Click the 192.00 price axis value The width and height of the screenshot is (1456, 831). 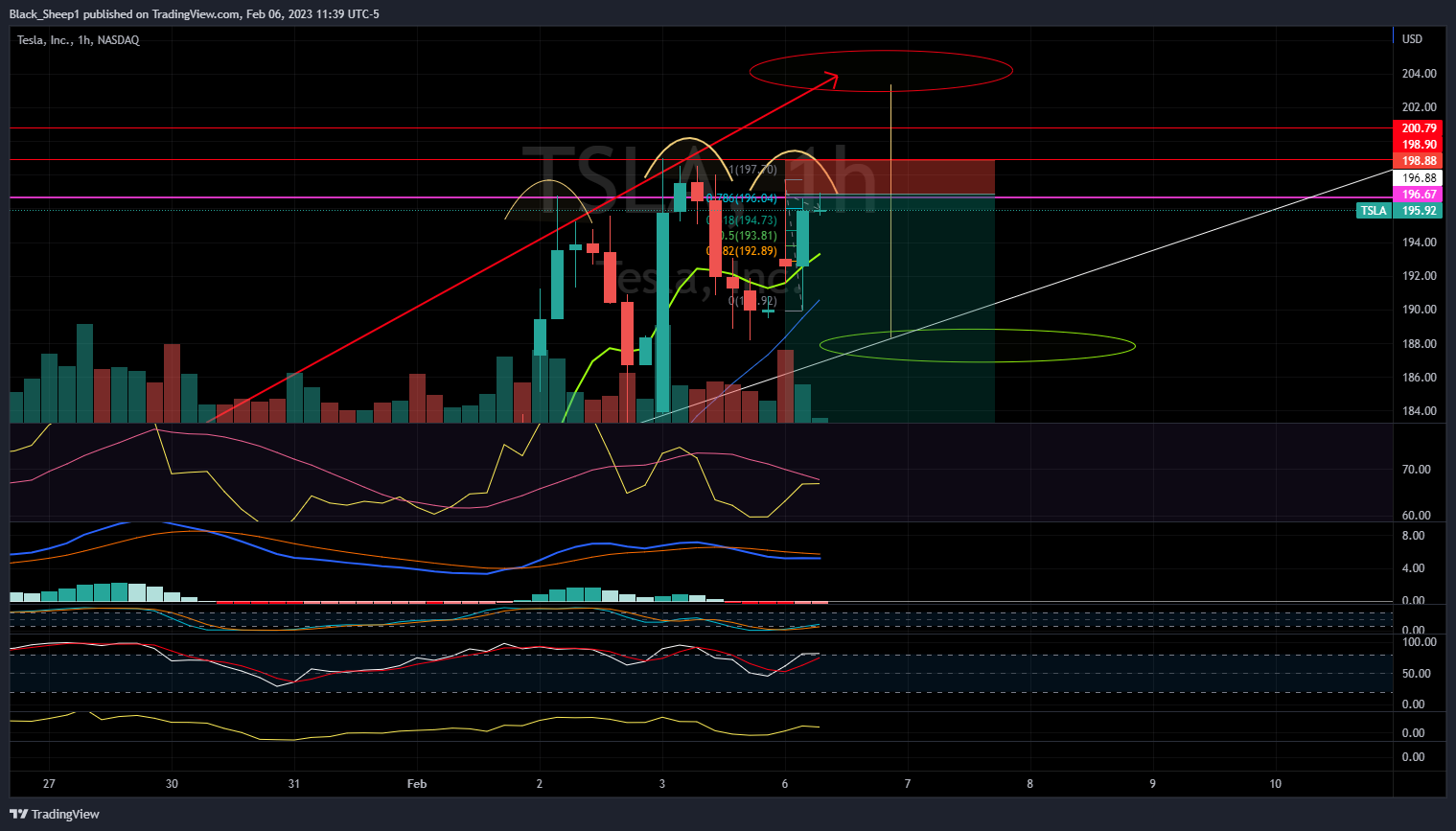coord(1419,276)
